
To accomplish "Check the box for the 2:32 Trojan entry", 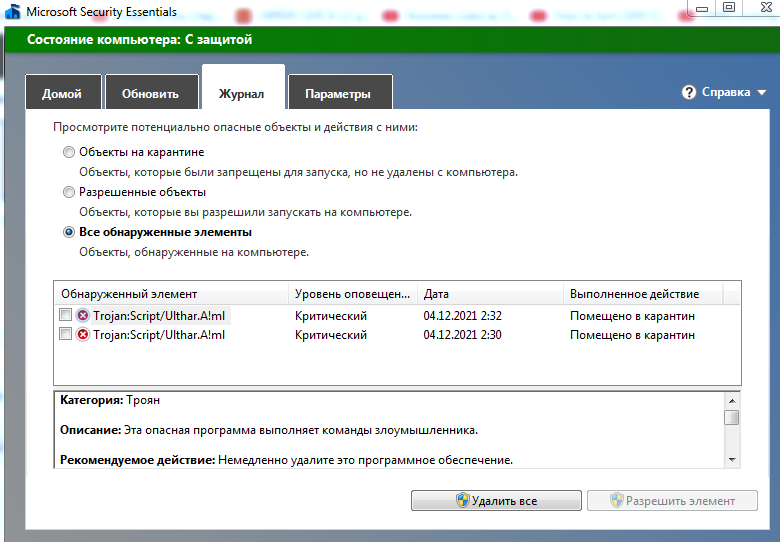I will point(65,315).
